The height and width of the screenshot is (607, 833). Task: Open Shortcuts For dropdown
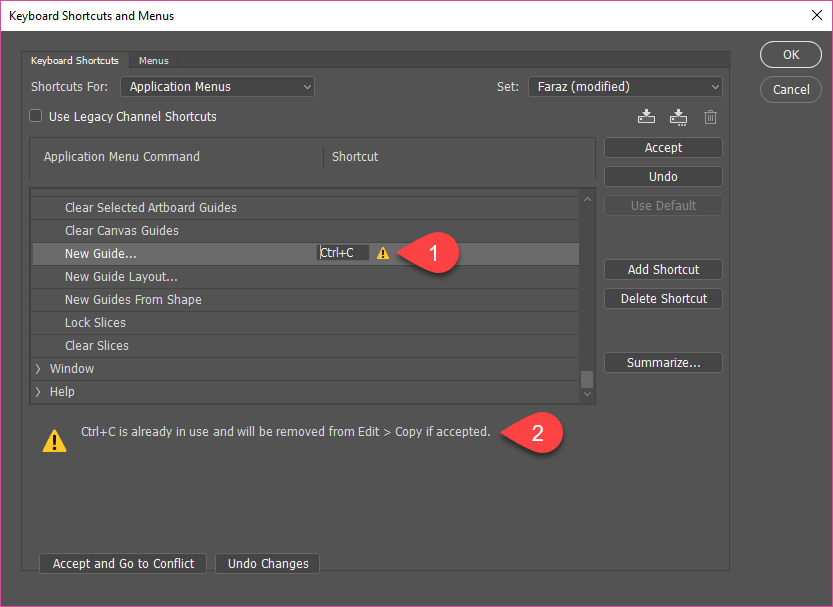217,87
